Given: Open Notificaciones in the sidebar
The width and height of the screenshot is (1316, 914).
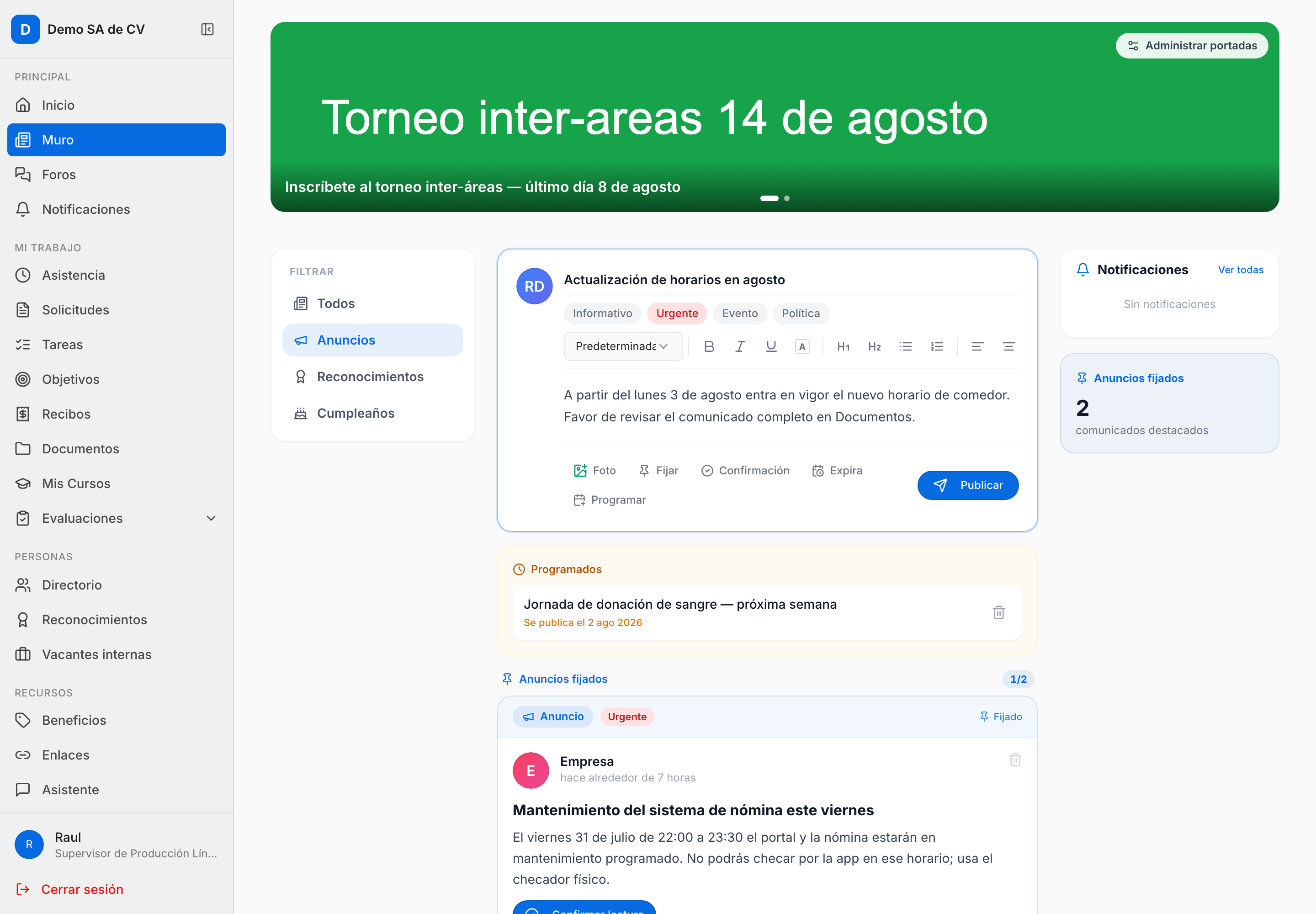Looking at the screenshot, I should (x=116, y=210).
